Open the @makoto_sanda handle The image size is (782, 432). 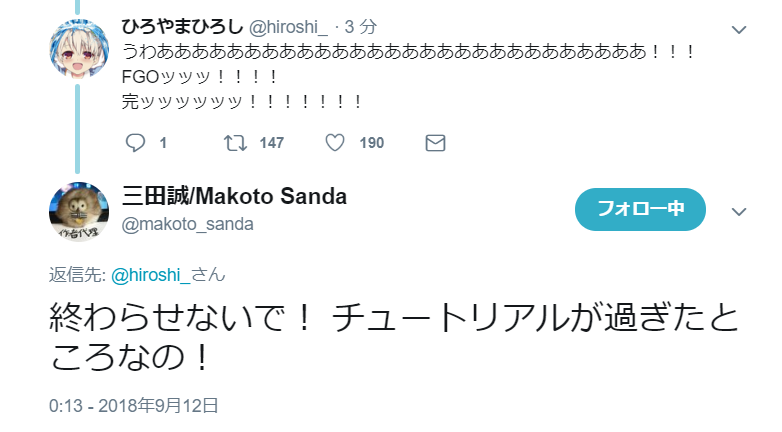(x=187, y=224)
